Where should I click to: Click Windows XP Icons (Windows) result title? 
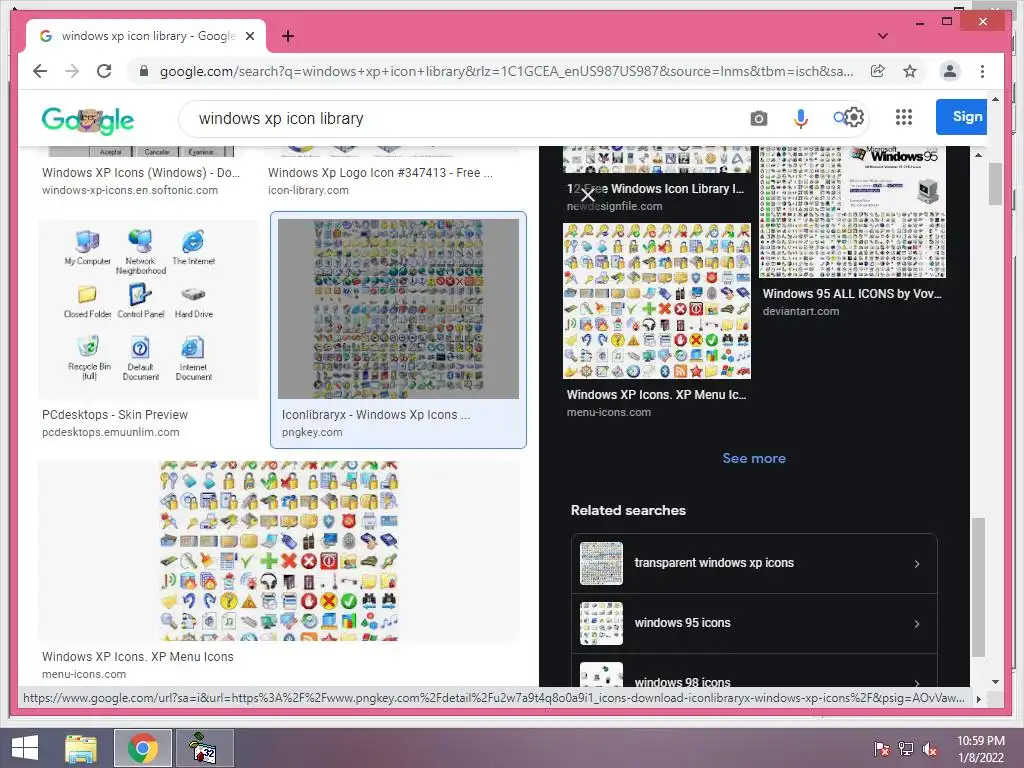[141, 173]
